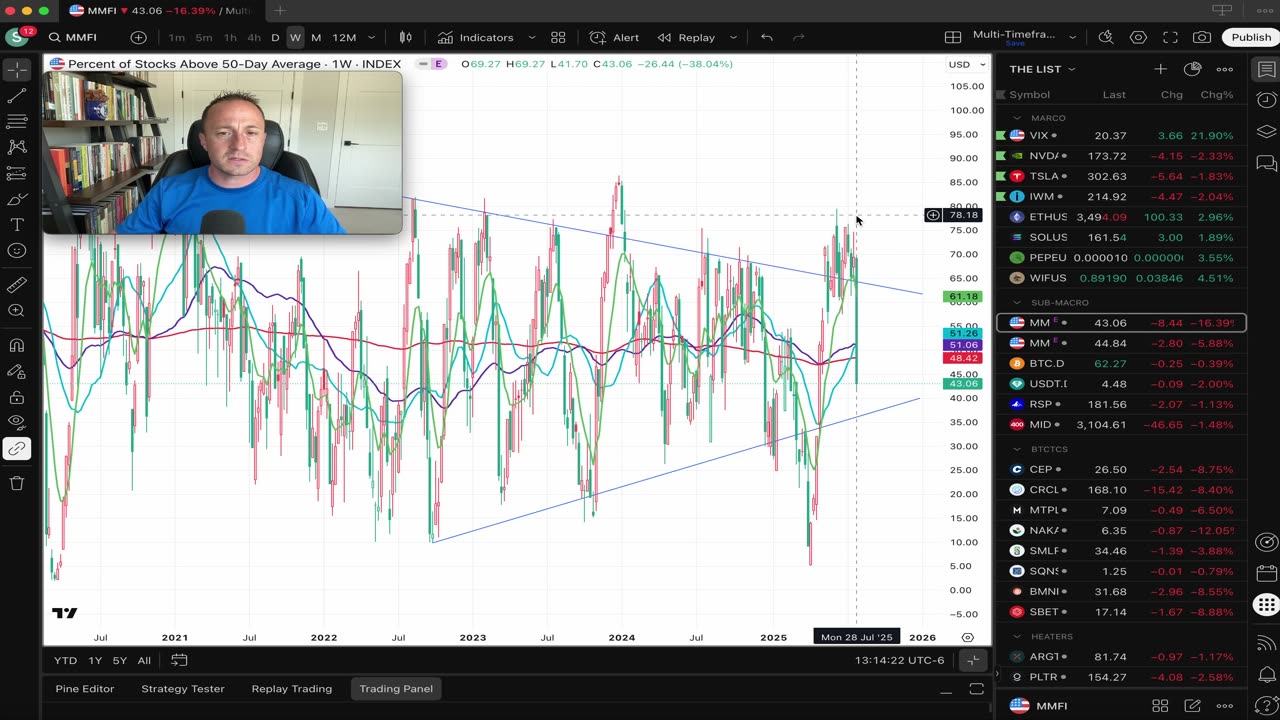Click the trash remove objects icon
Screen dimensions: 1280x720
pyautogui.click(x=17, y=483)
